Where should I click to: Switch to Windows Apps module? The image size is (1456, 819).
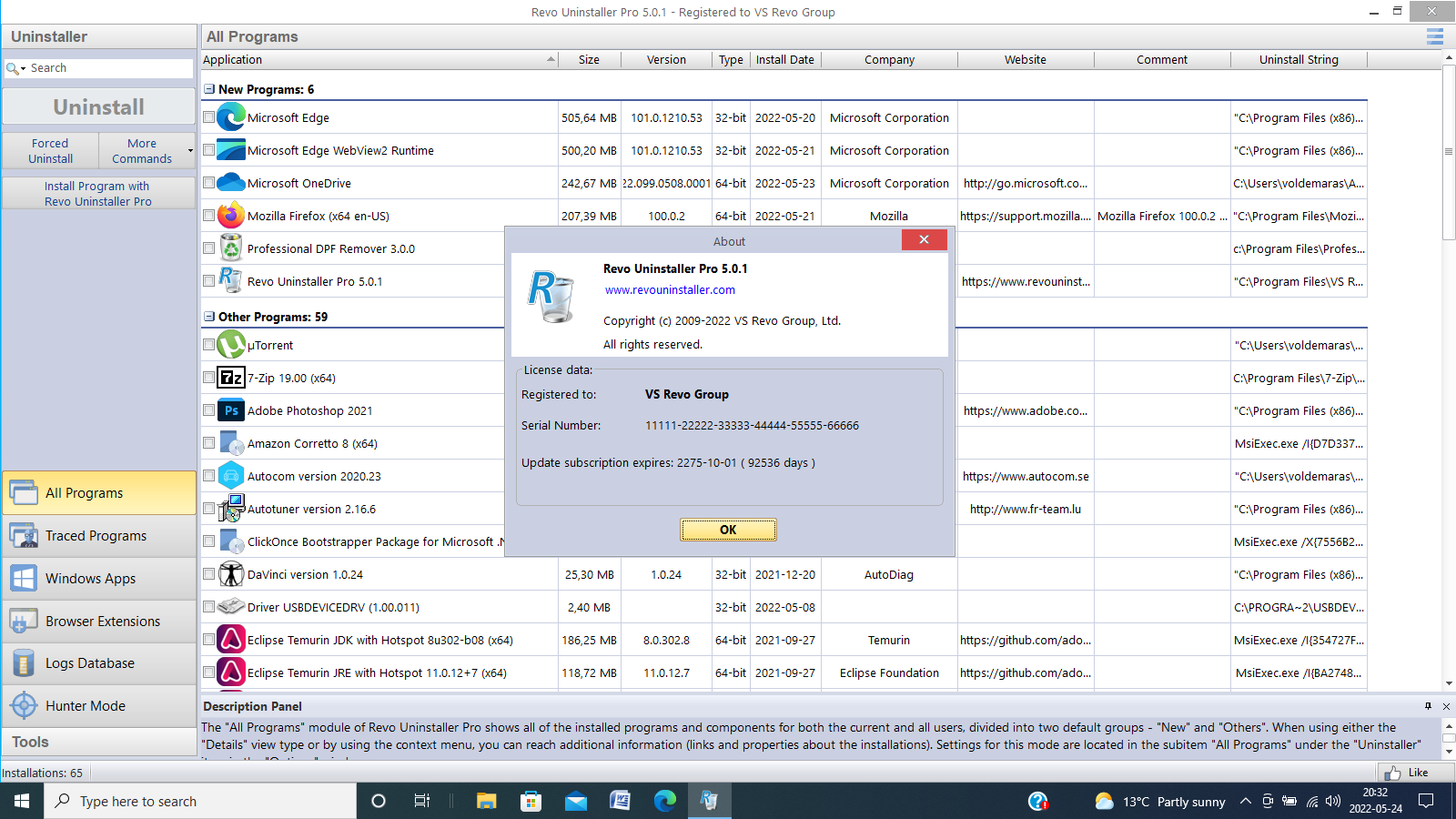(99, 579)
